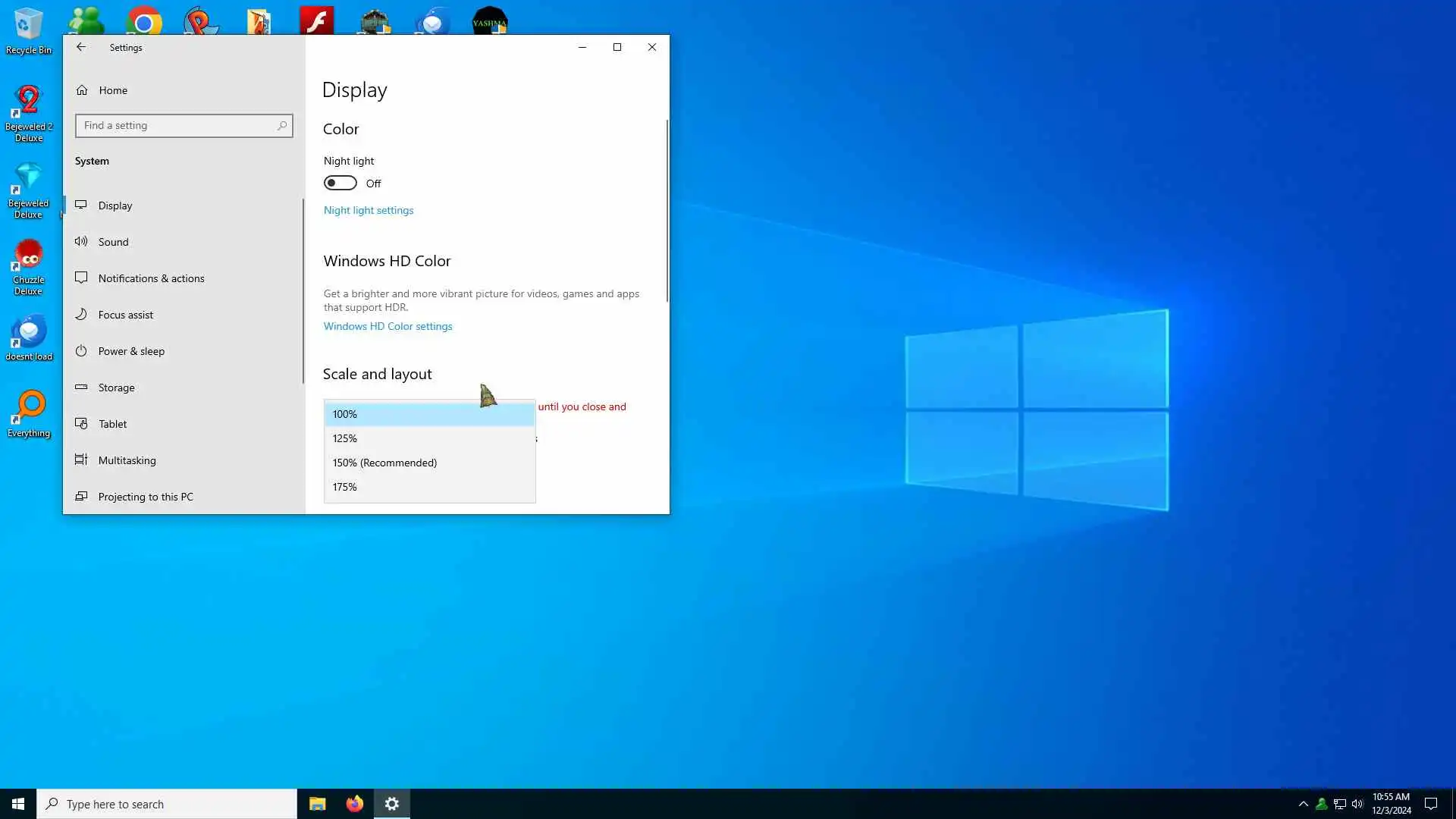Screen dimensions: 1456x819
Task: Choose 125% scale option
Action: (429, 438)
